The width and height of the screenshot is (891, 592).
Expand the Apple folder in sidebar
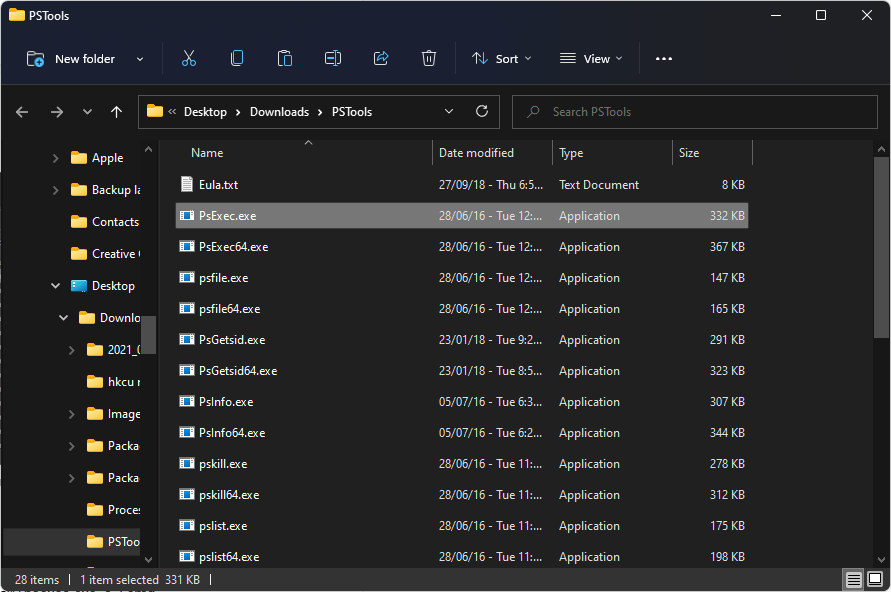point(55,158)
